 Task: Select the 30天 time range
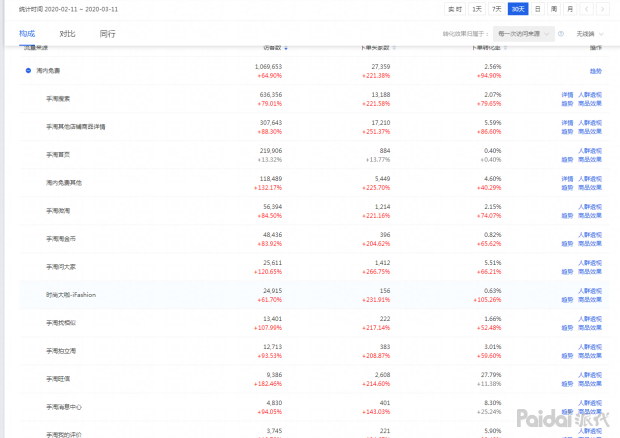[518, 9]
